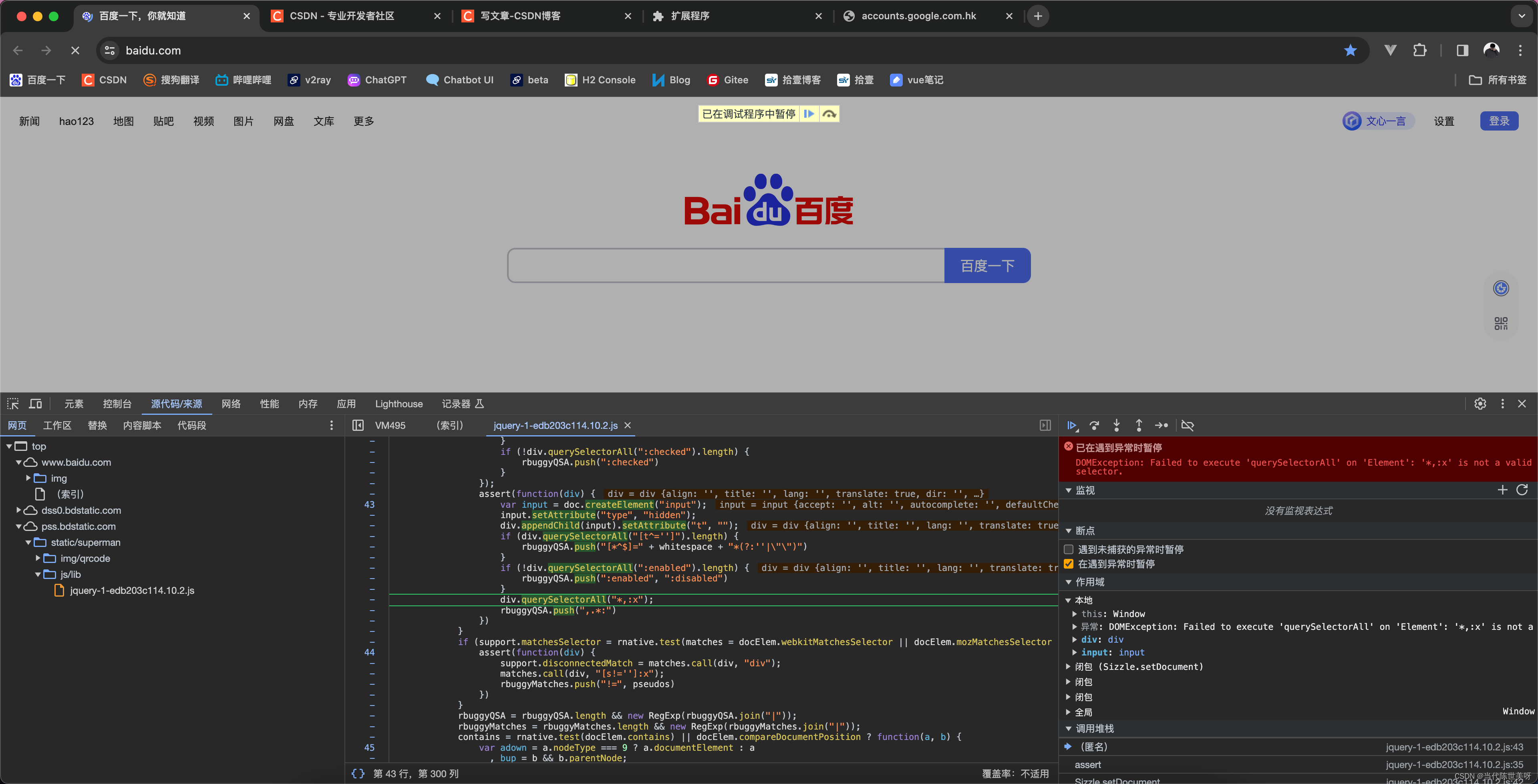View site information icon beside baidu.com
The width and height of the screenshot is (1538, 784).
[110, 50]
